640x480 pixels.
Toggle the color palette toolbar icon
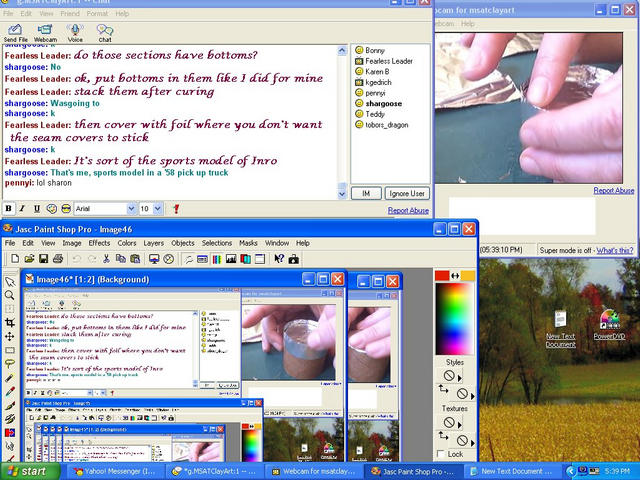click(217, 259)
